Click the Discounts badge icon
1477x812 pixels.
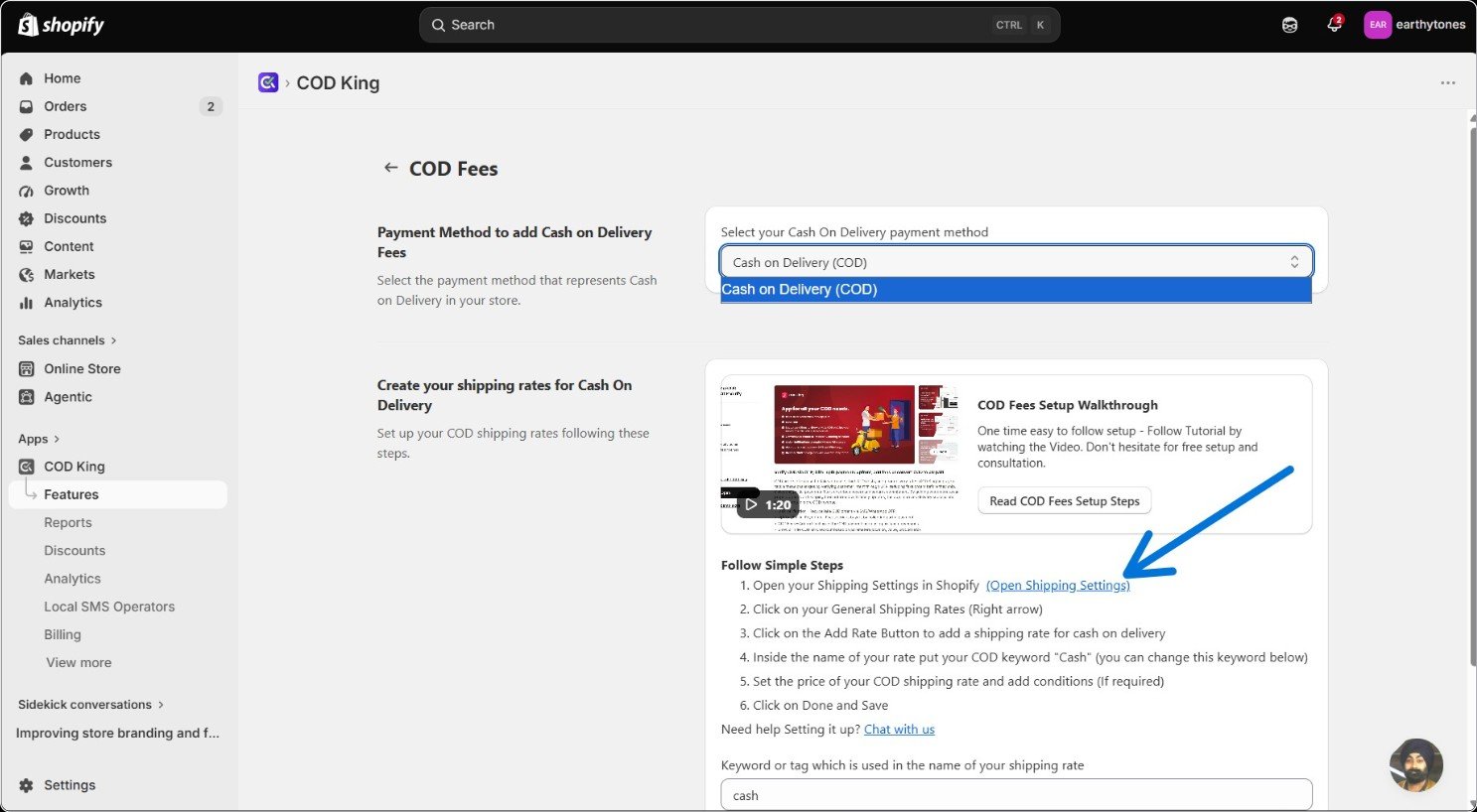[27, 218]
